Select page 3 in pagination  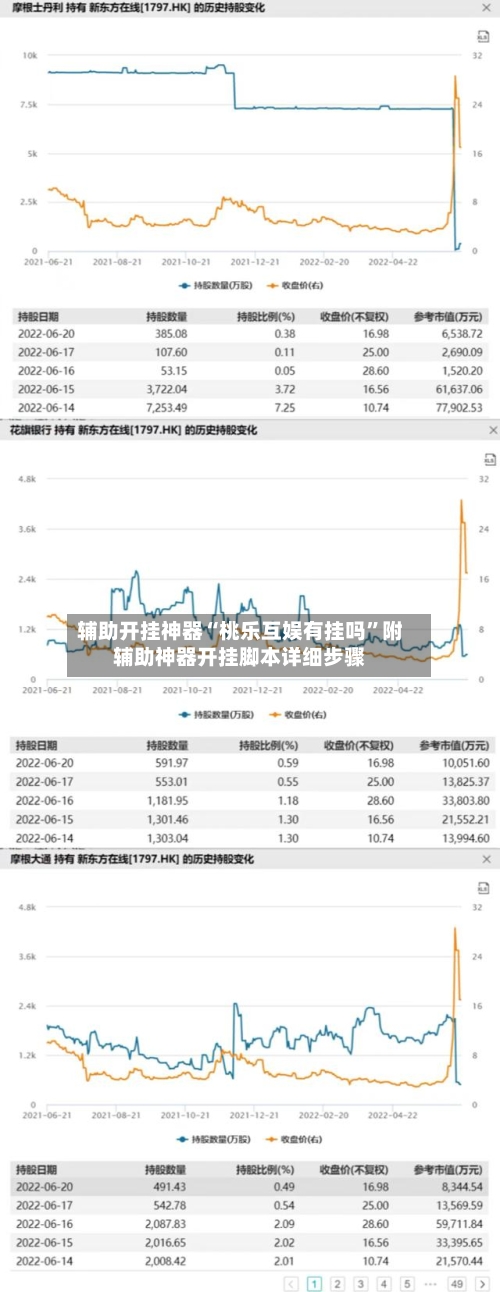[360, 1283]
